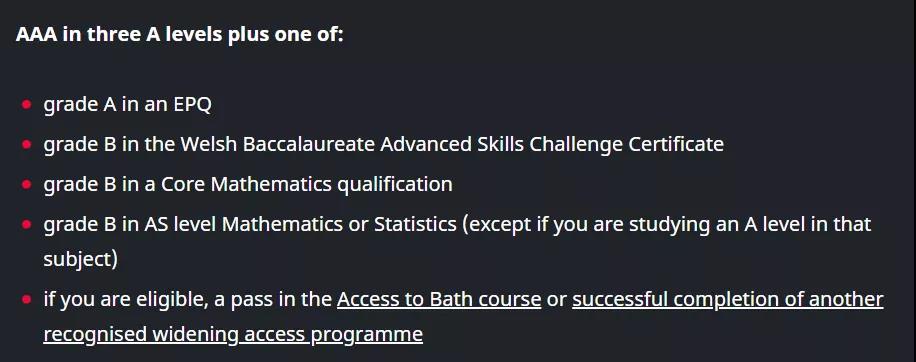Click the red bullet beside if you are eligible
The height and width of the screenshot is (362, 916).
coord(26,300)
